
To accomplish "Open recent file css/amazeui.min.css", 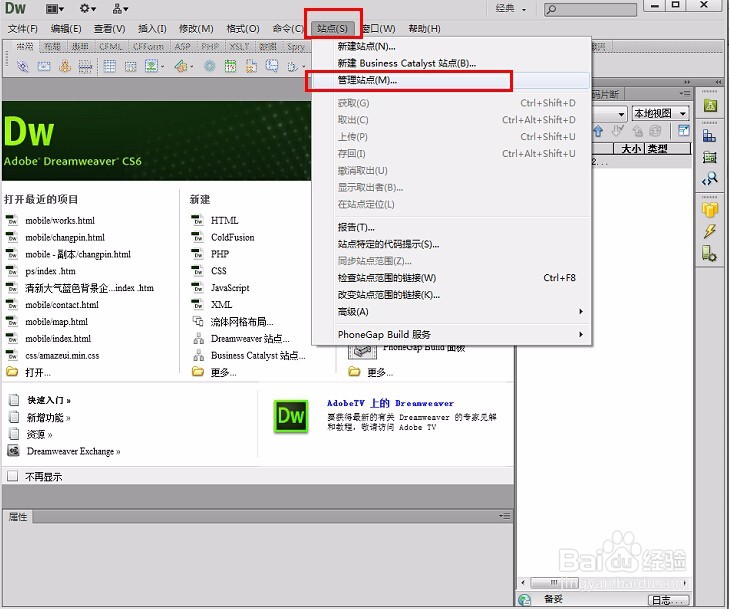I will [x=62, y=356].
